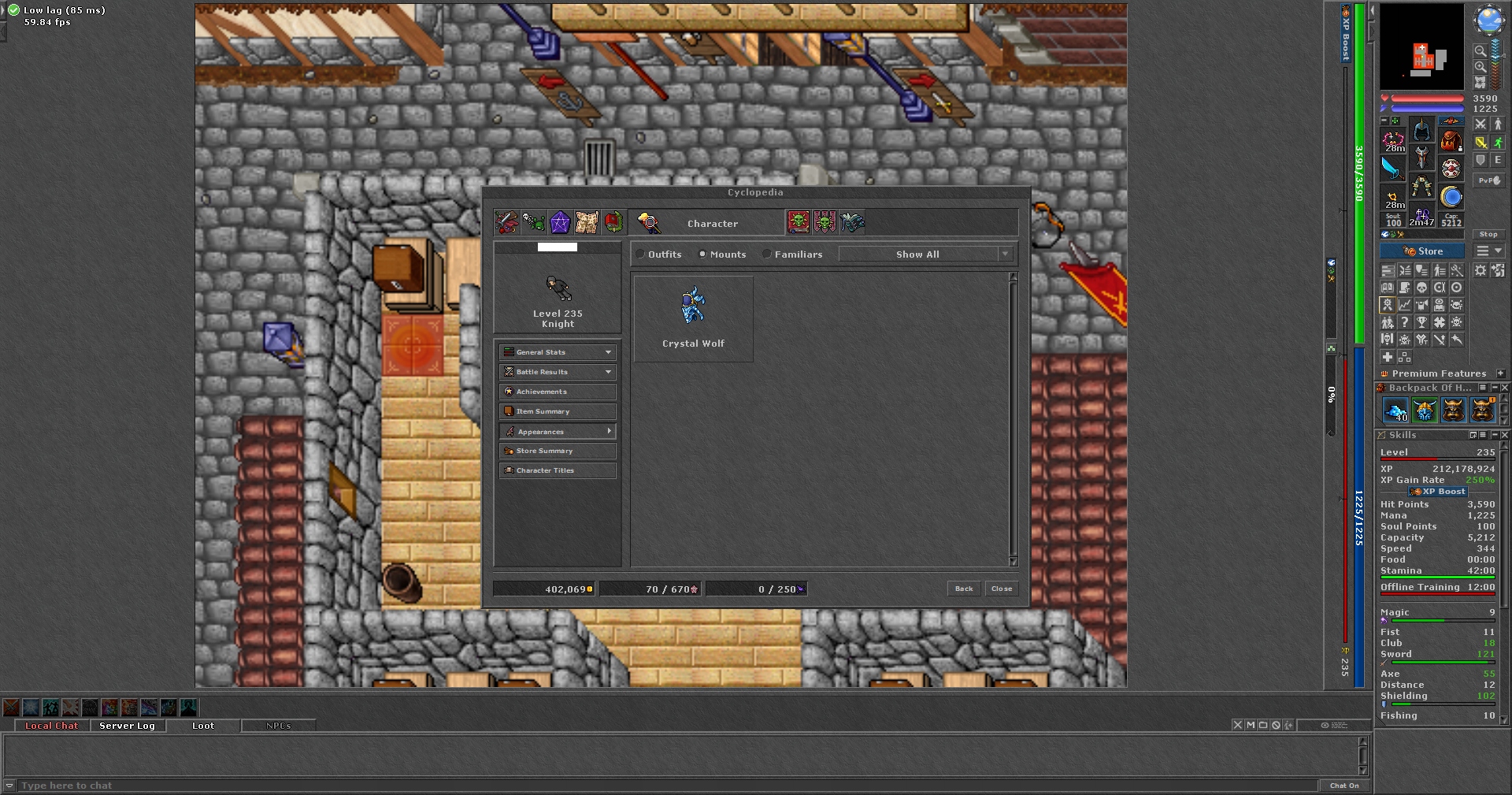Select the Mounts radio button
This screenshot has height=795, width=1512.
[x=703, y=254]
